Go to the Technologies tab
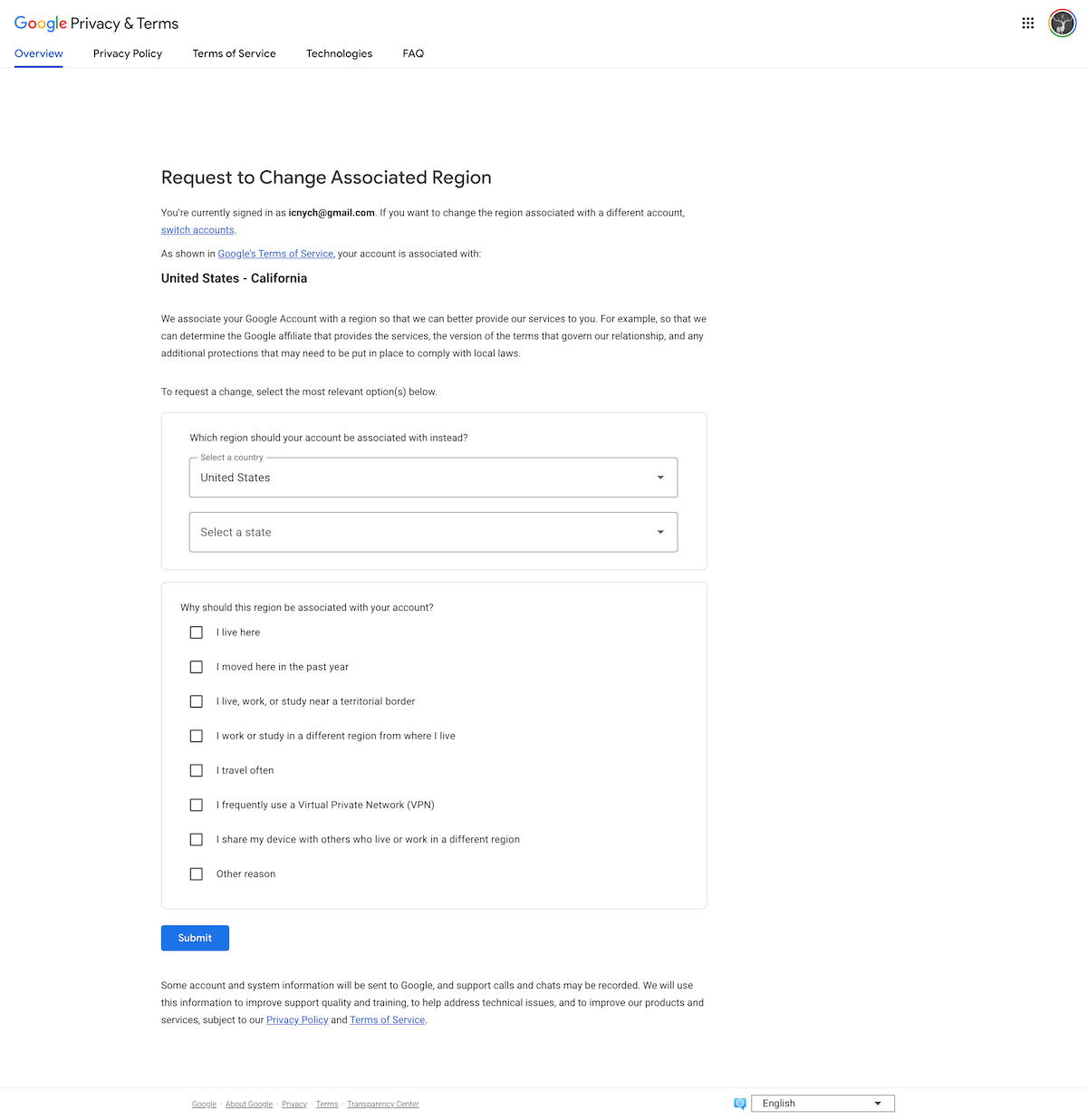 [339, 53]
